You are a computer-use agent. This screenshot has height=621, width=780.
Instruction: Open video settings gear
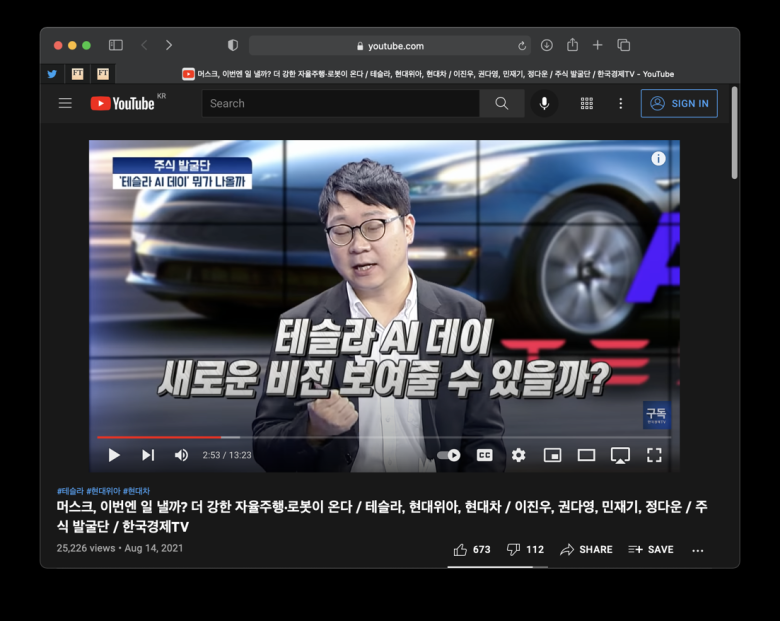[518, 455]
